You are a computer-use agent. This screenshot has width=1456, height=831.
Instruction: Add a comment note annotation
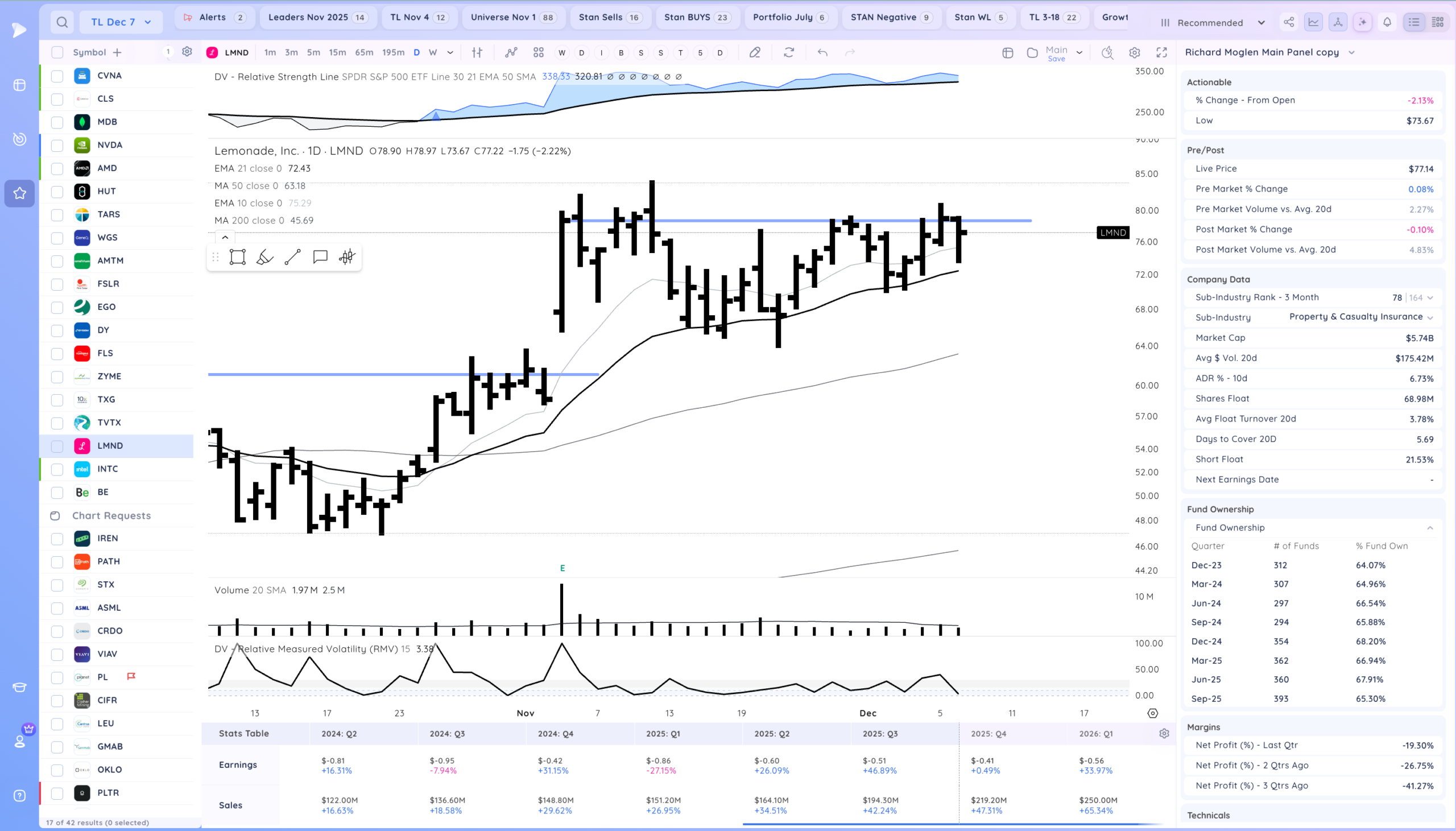point(320,258)
